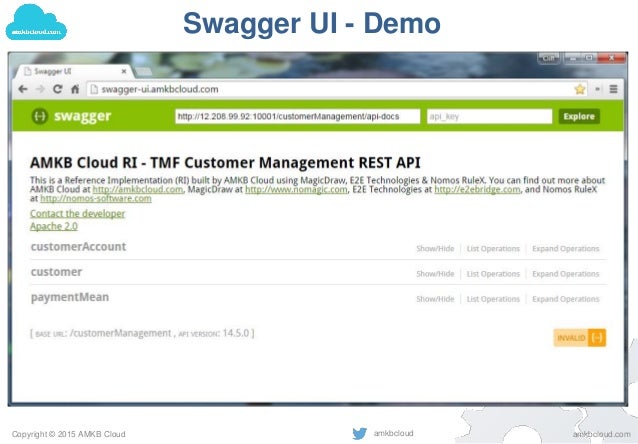Click the browser back arrow

pos(23,89)
